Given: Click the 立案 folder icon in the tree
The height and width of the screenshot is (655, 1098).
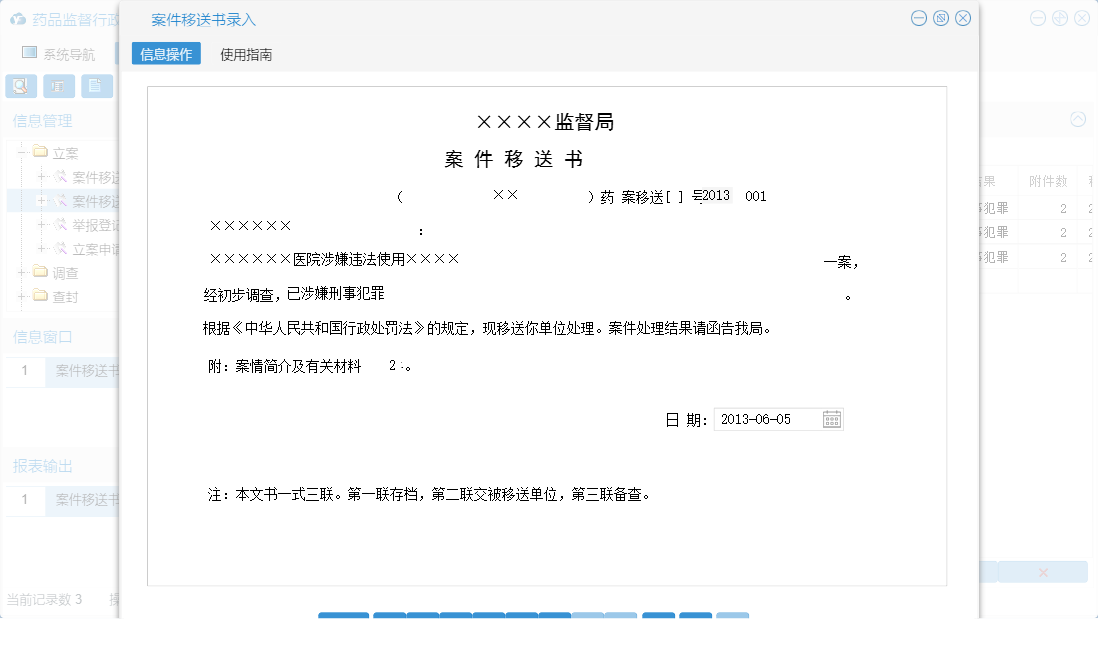Looking at the screenshot, I should click(40, 151).
